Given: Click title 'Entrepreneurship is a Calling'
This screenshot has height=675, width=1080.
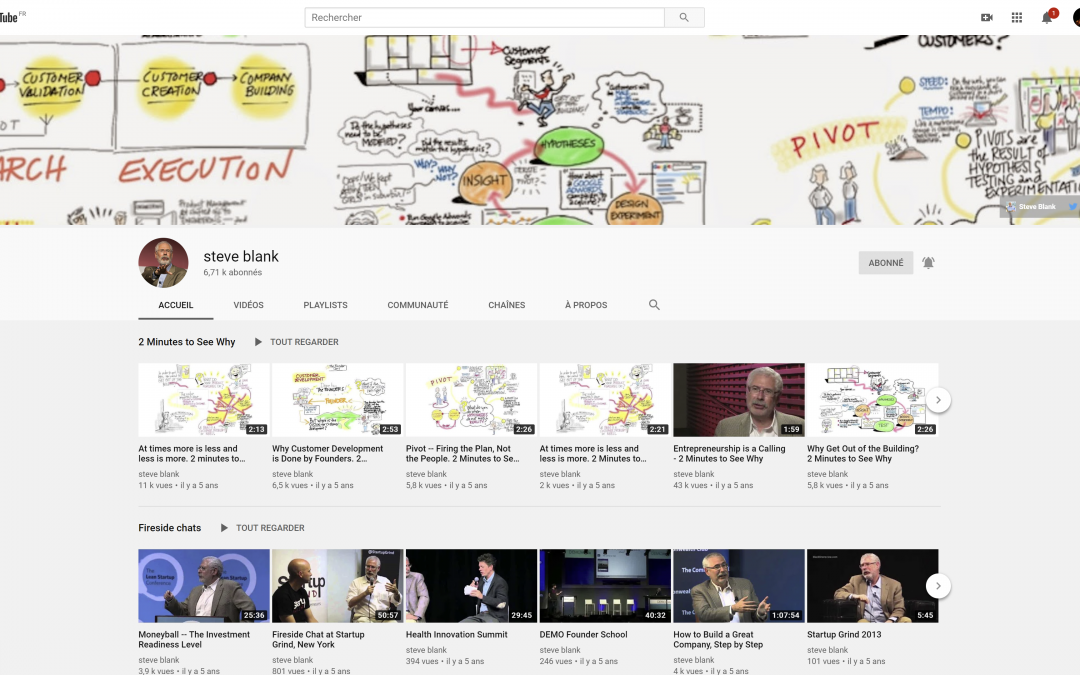Looking at the screenshot, I should [x=729, y=453].
